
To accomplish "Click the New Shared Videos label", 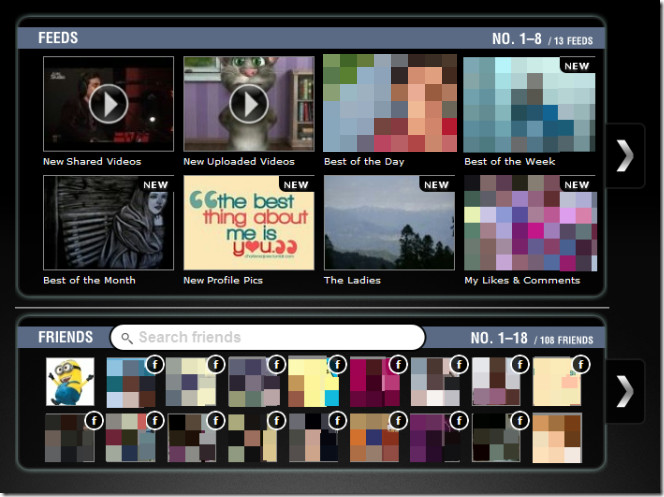I will point(92,161).
